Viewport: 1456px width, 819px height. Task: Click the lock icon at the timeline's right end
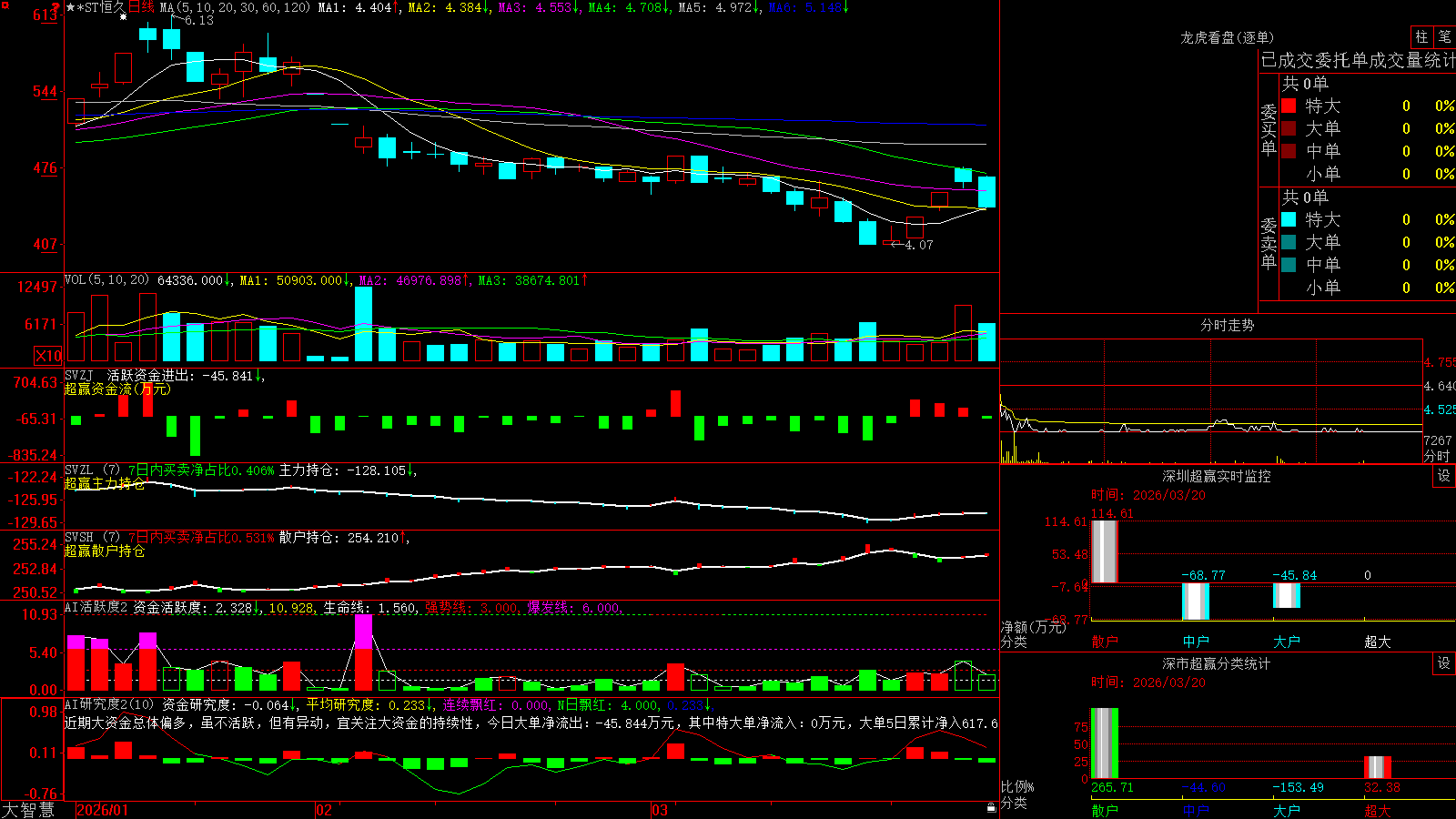(991, 807)
